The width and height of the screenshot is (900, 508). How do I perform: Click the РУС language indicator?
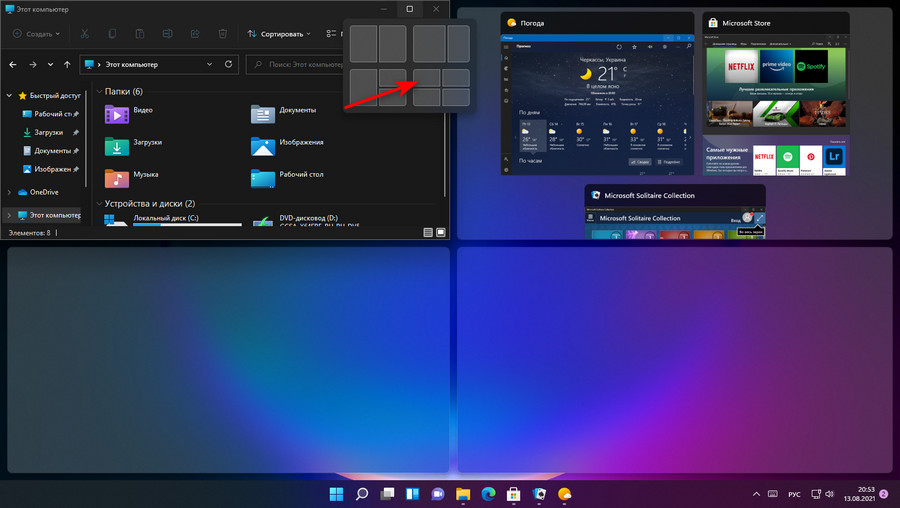tap(794, 494)
